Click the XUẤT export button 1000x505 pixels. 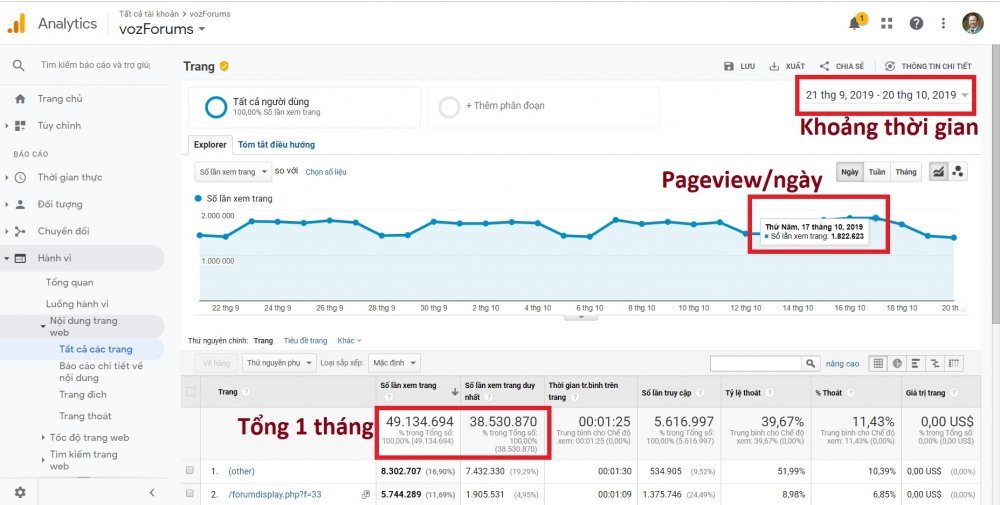(x=787, y=66)
